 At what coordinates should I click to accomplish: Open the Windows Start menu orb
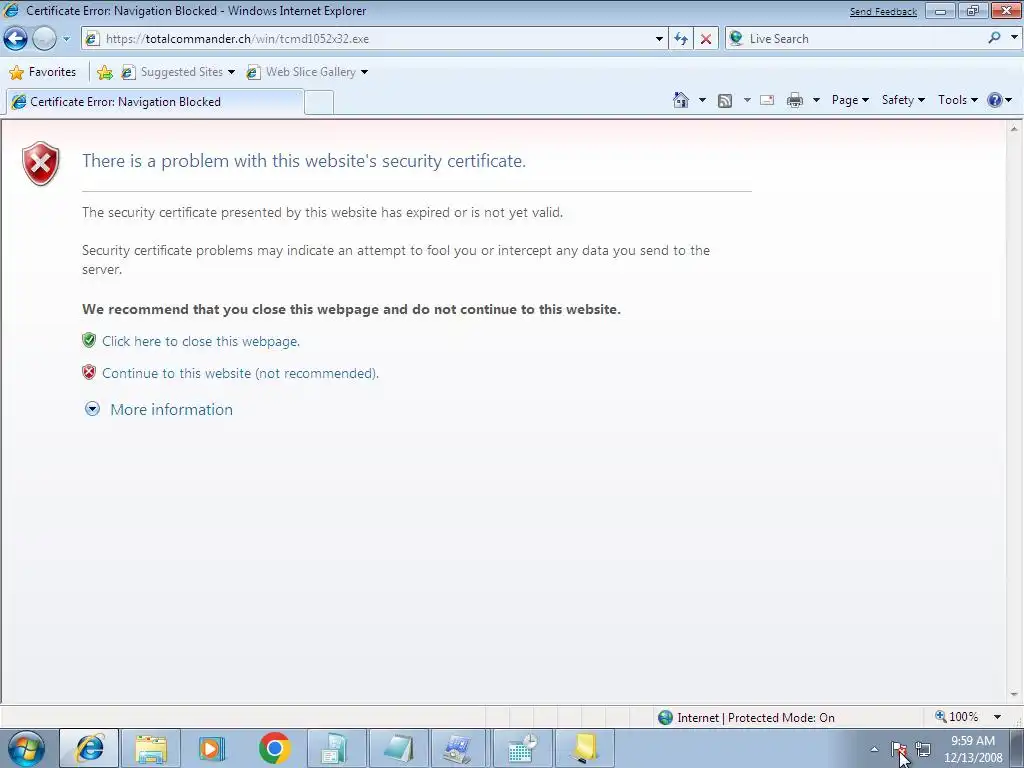coord(26,748)
